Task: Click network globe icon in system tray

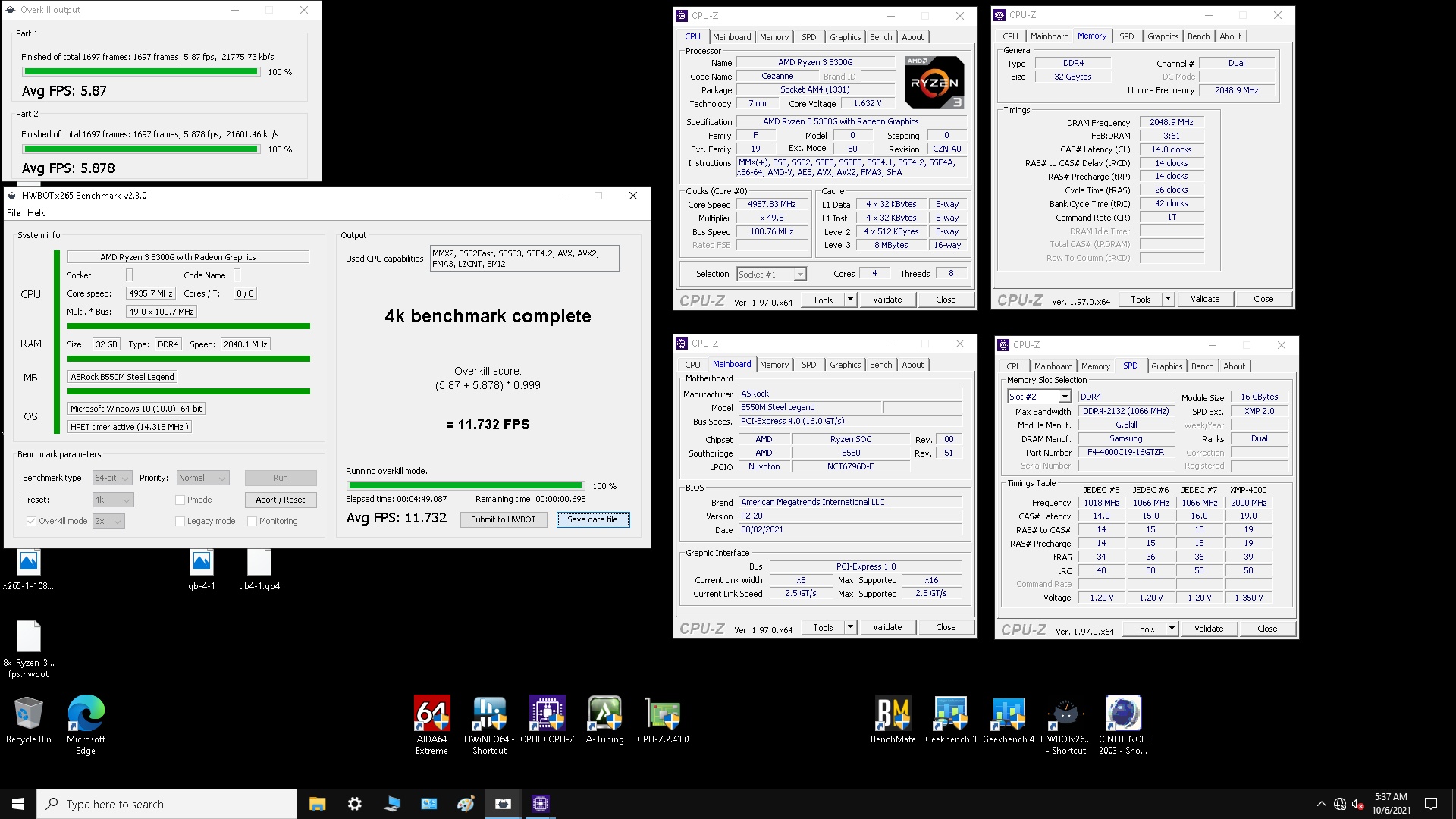Action: click(x=1340, y=804)
